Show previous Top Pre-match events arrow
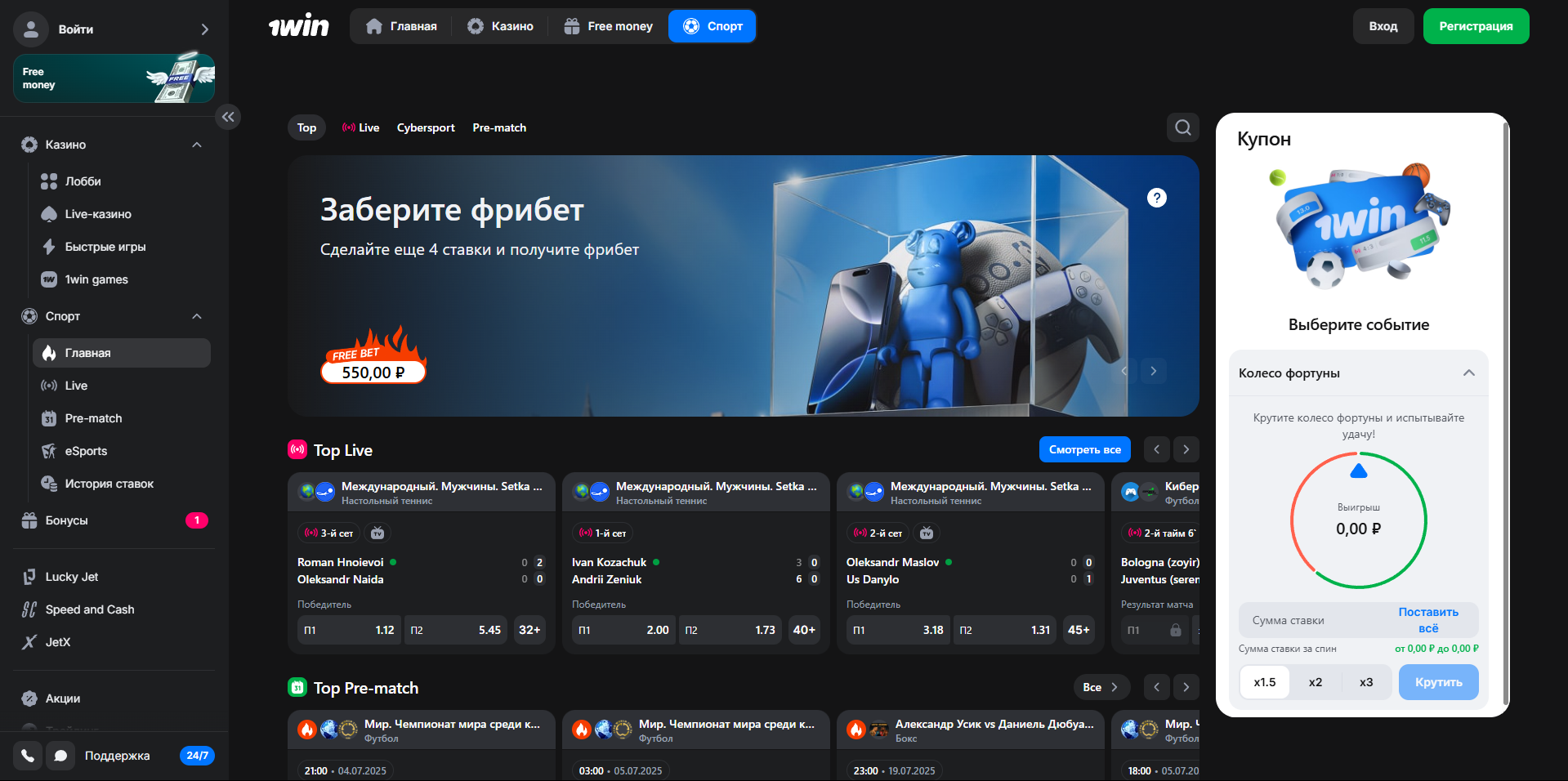 pos(1156,687)
